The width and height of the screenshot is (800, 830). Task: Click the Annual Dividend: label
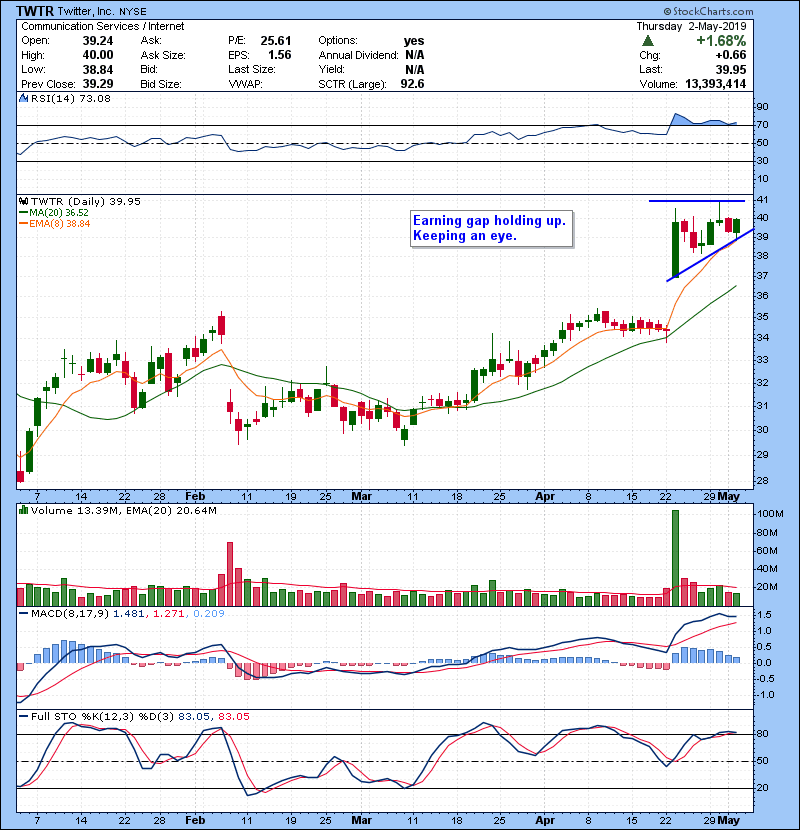(358, 55)
